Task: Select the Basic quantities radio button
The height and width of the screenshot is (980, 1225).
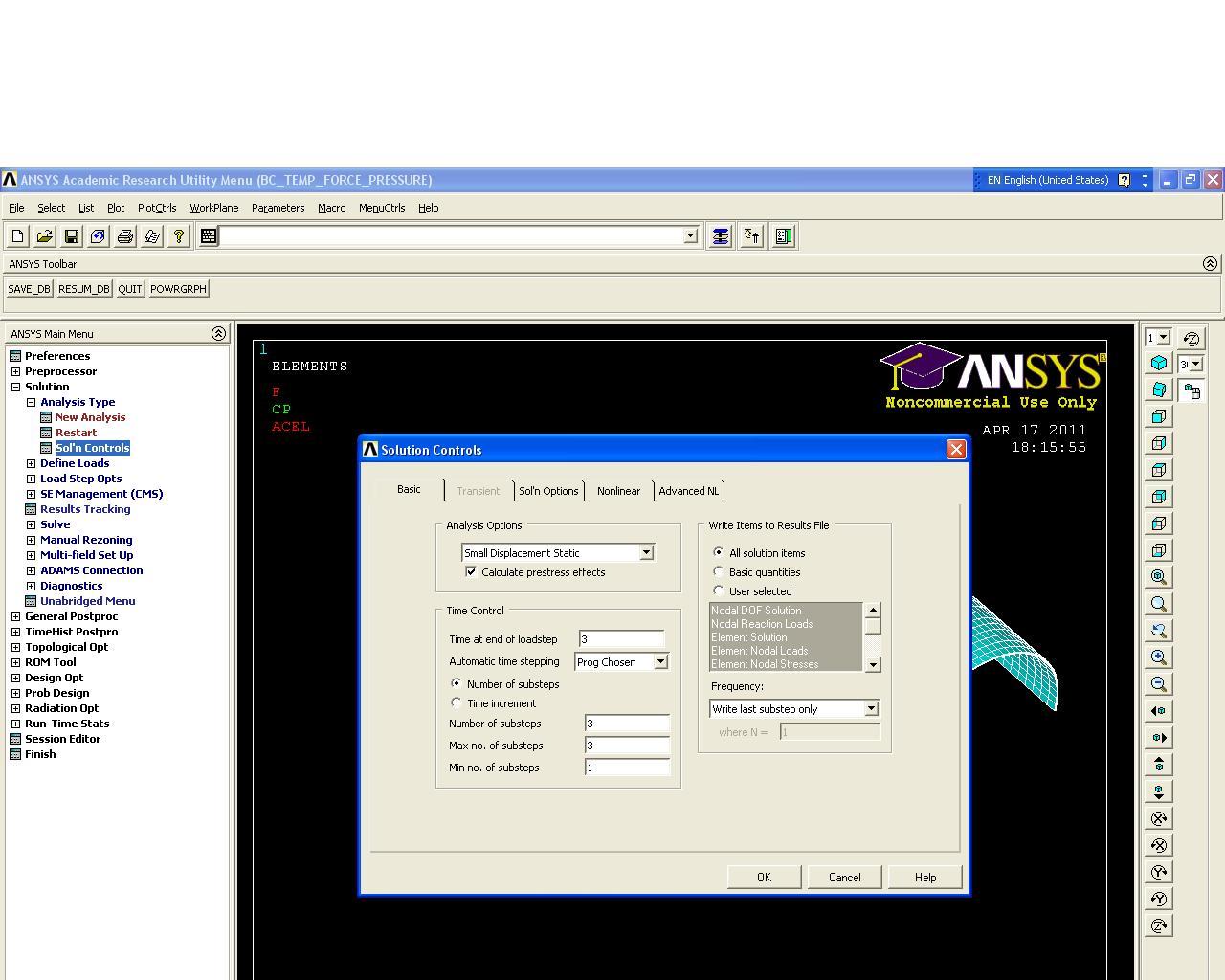Action: pyautogui.click(x=719, y=571)
